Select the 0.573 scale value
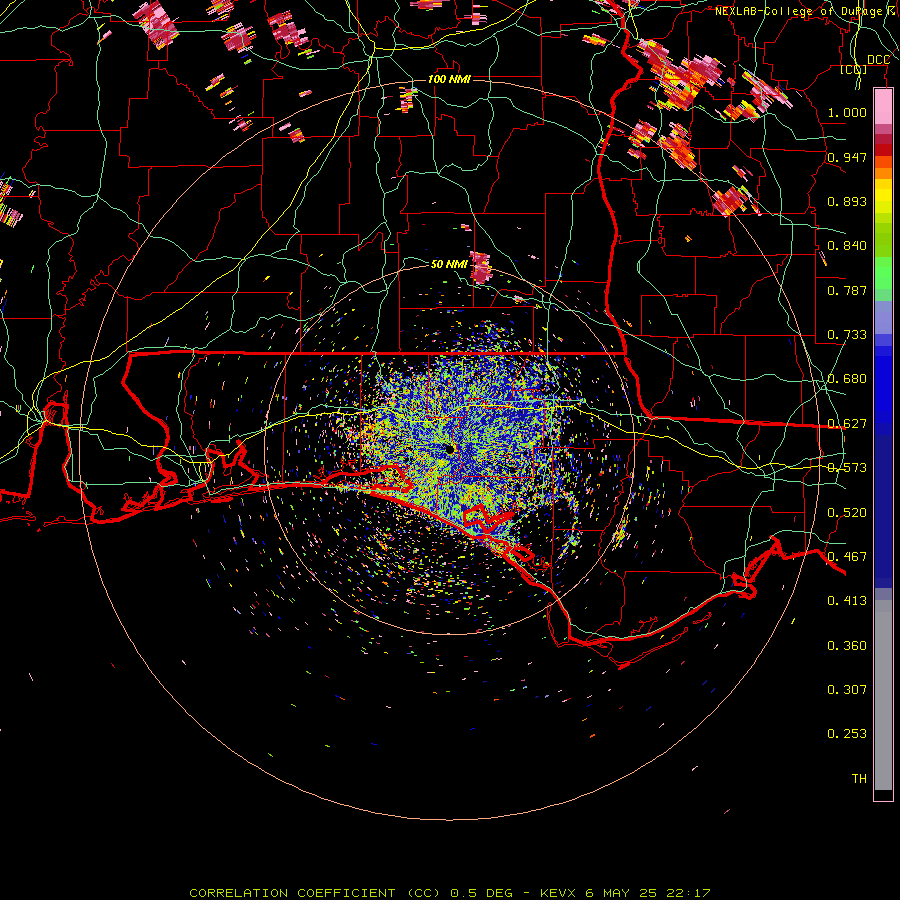The width and height of the screenshot is (900, 900). (847, 468)
